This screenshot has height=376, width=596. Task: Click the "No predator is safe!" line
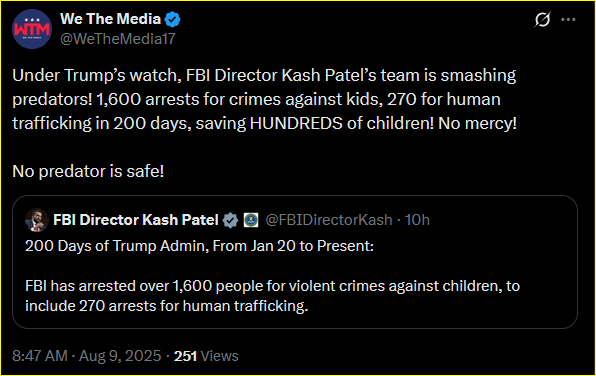point(88,171)
